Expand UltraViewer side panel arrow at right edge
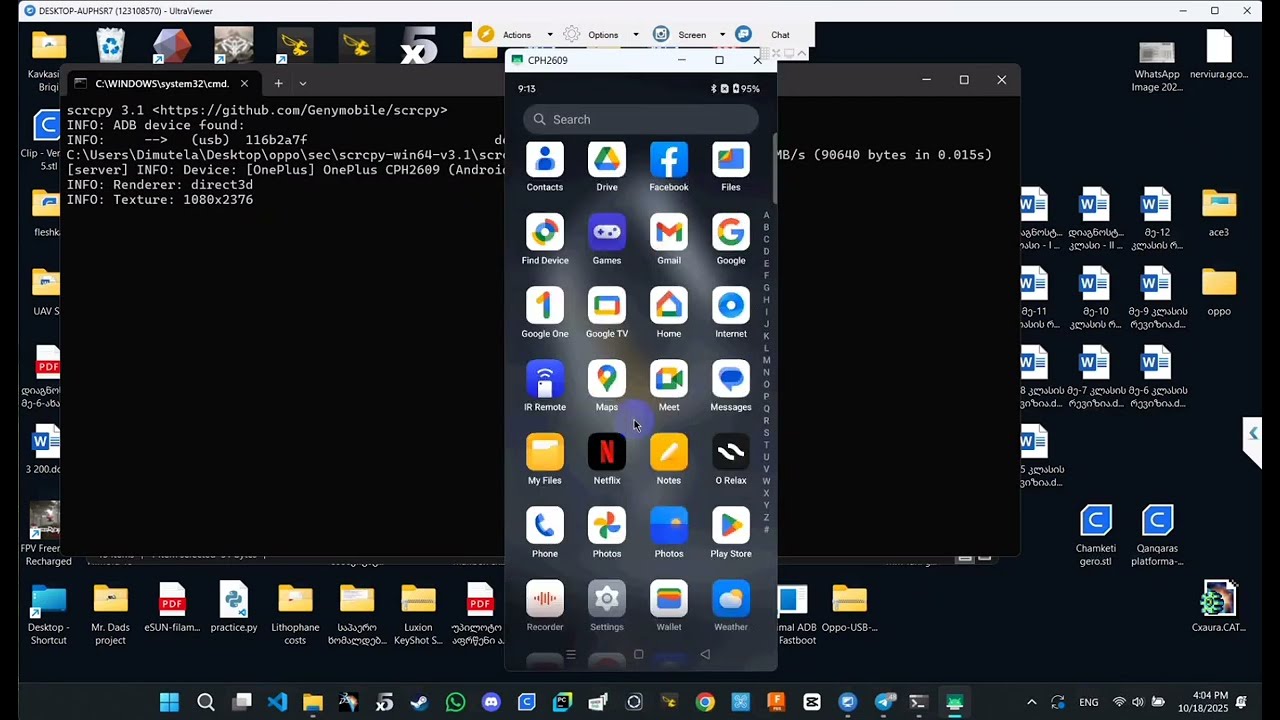The width and height of the screenshot is (1280, 720). pyautogui.click(x=1252, y=434)
